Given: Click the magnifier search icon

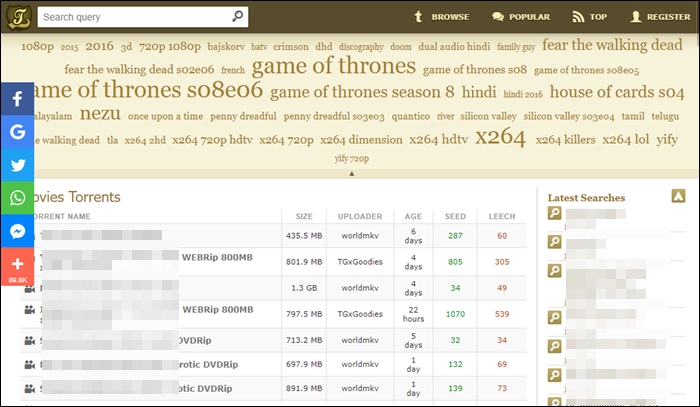Looking at the screenshot, I should [x=238, y=16].
